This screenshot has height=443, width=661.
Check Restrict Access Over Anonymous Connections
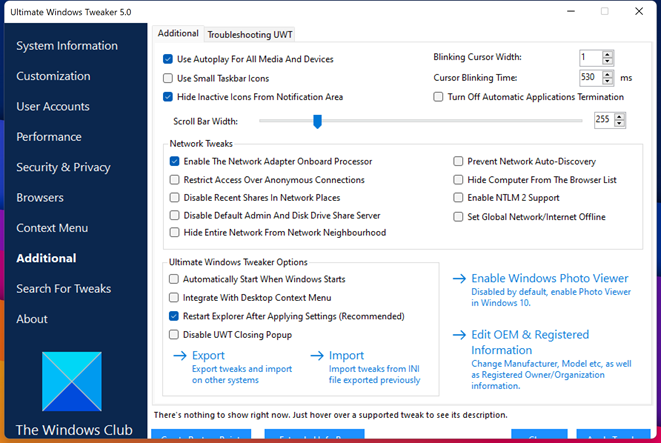point(175,180)
